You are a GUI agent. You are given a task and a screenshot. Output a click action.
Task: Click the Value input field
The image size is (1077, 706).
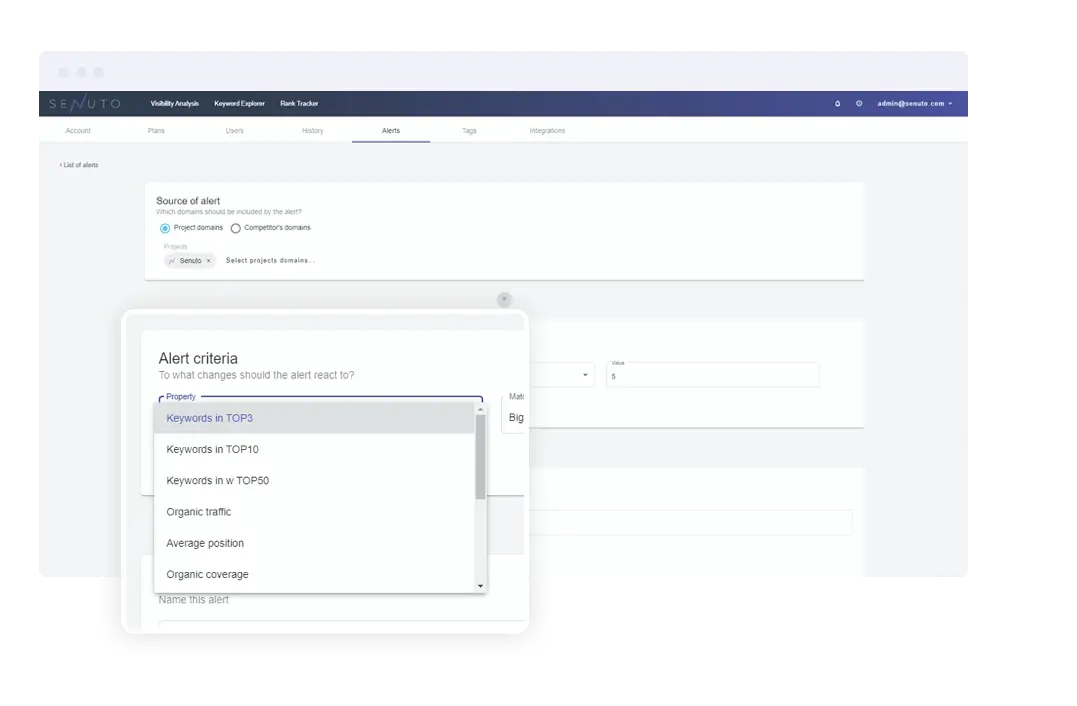[712, 375]
